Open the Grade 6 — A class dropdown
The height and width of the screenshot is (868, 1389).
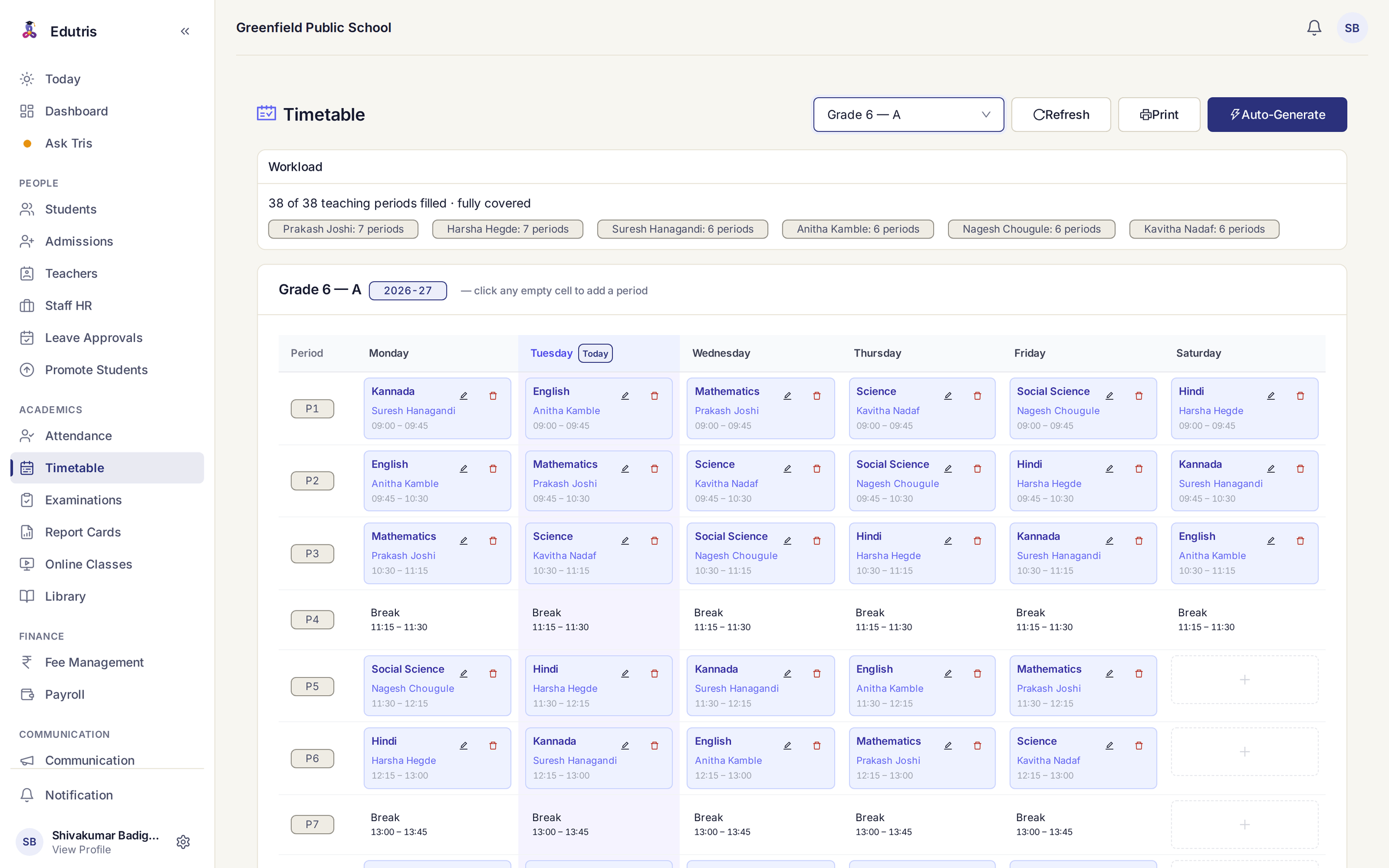[x=908, y=115]
